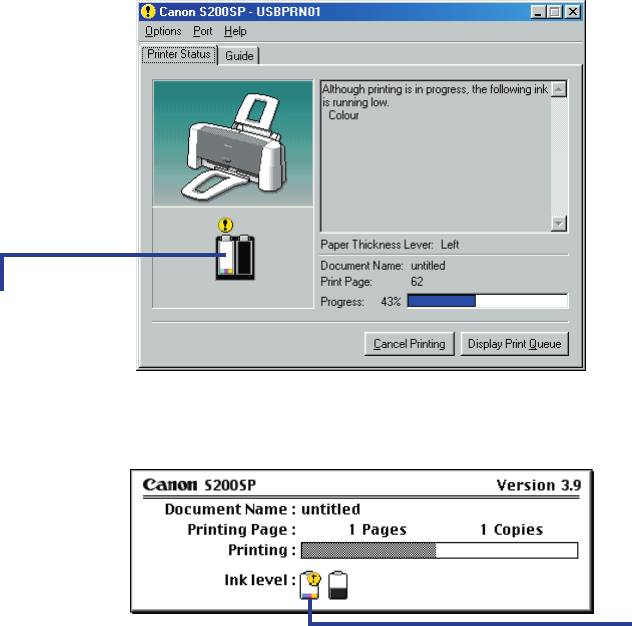Image resolution: width=632 pixels, height=626 pixels.
Task: Click the 'Version 3.9' text in the Mac dialog
Action: pyautogui.click(x=538, y=485)
